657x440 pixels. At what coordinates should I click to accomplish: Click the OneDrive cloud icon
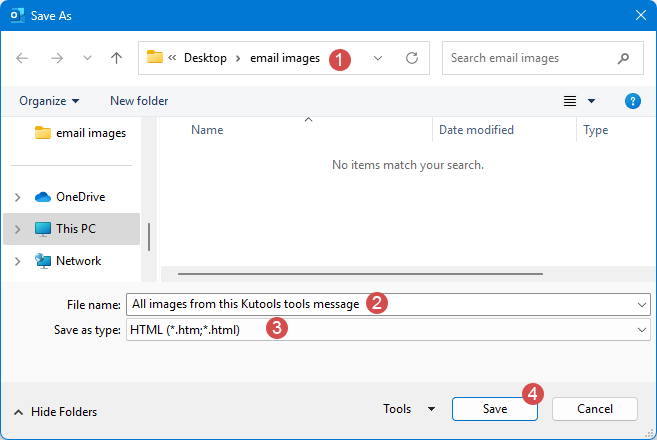tap(43, 197)
